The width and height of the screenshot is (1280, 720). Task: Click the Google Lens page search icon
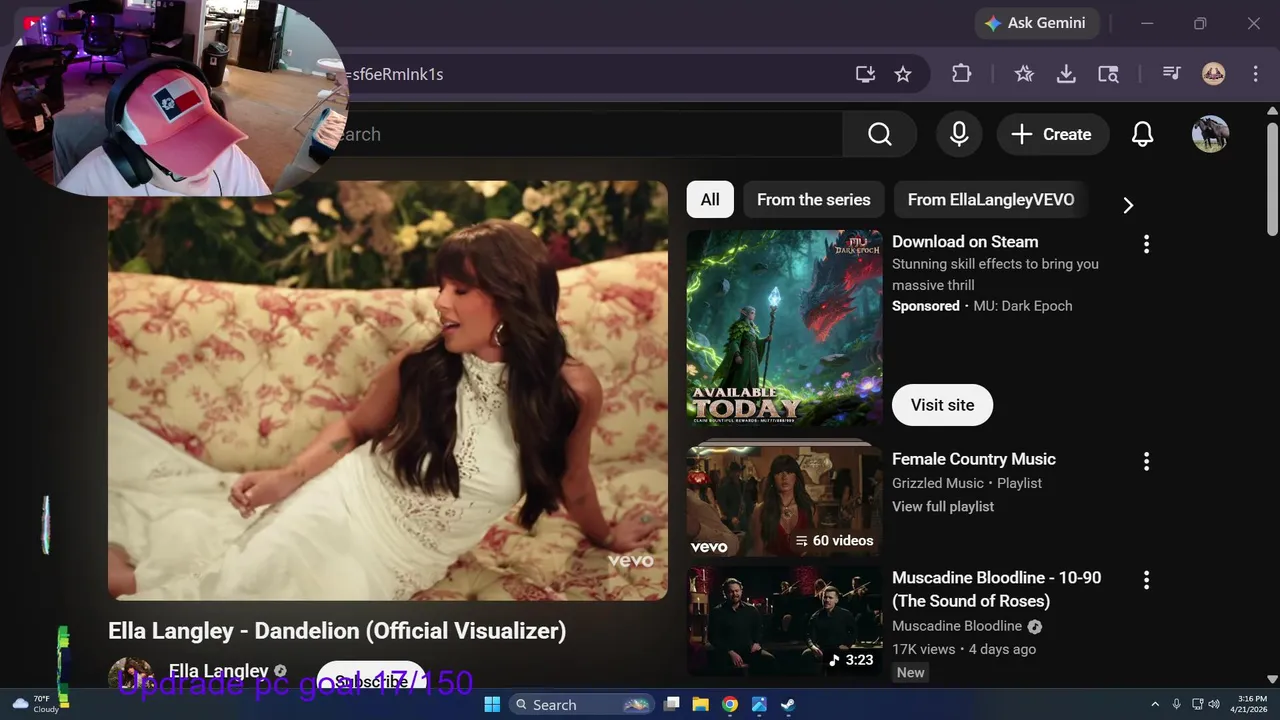tap(1108, 74)
